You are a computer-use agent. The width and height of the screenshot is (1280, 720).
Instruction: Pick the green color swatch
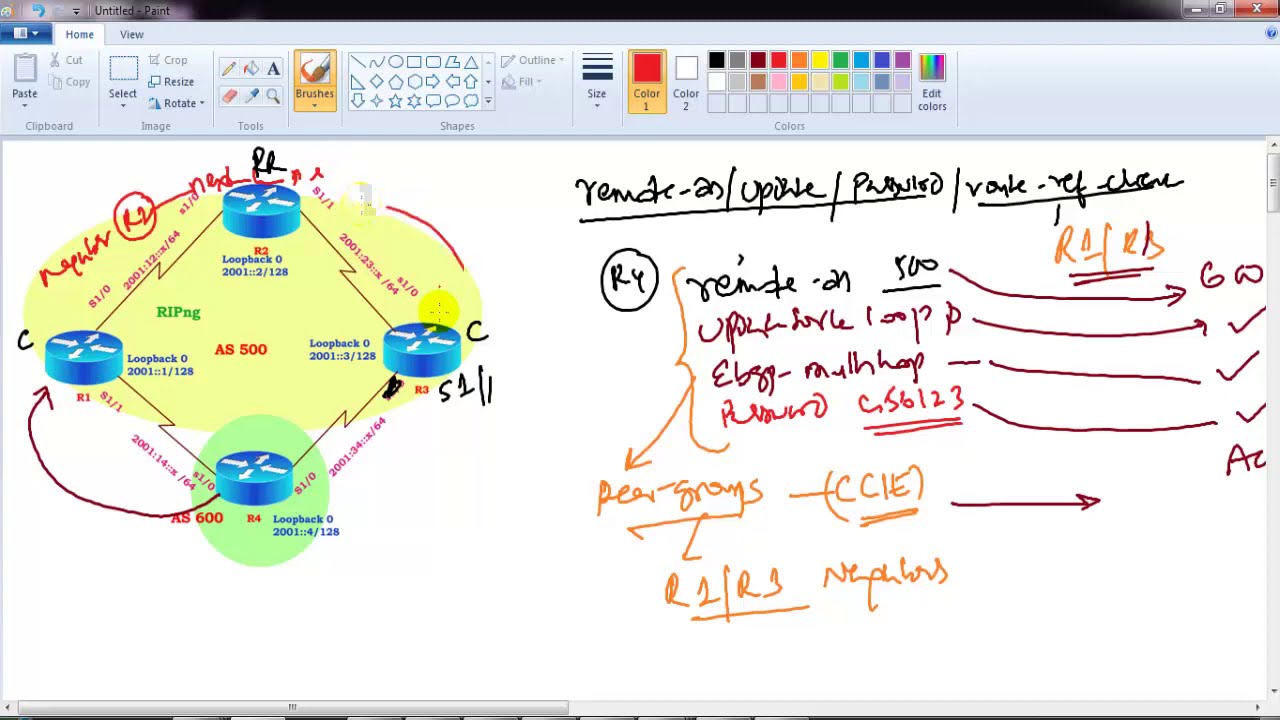pyautogui.click(x=841, y=61)
